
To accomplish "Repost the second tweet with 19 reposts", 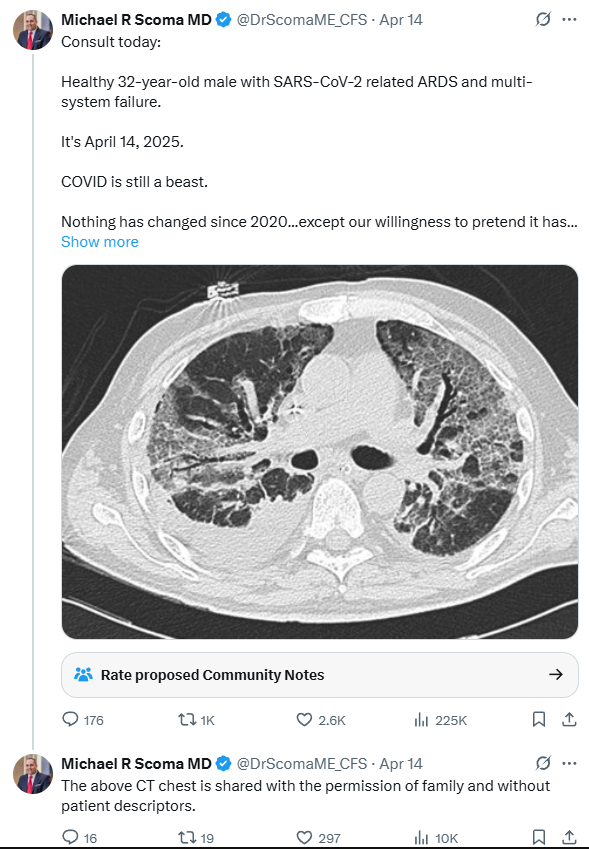I will pos(196,838).
